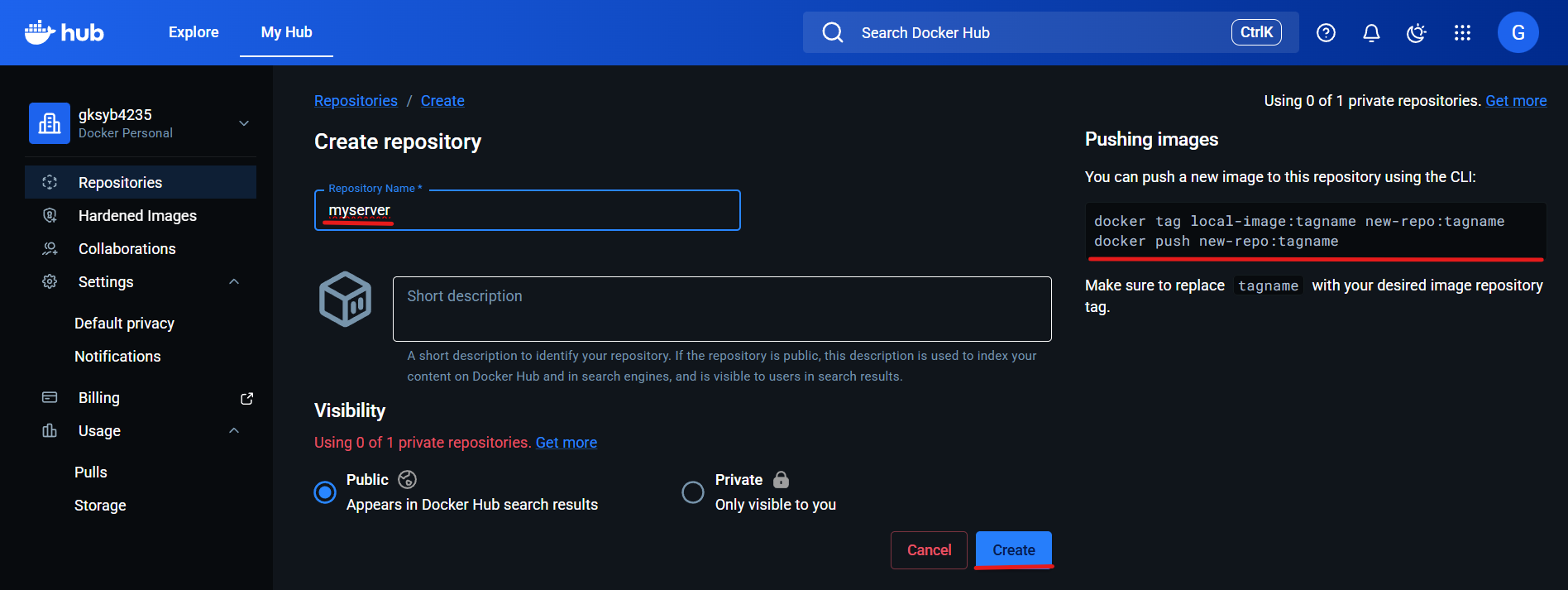Click the search magnifier icon

[833, 32]
